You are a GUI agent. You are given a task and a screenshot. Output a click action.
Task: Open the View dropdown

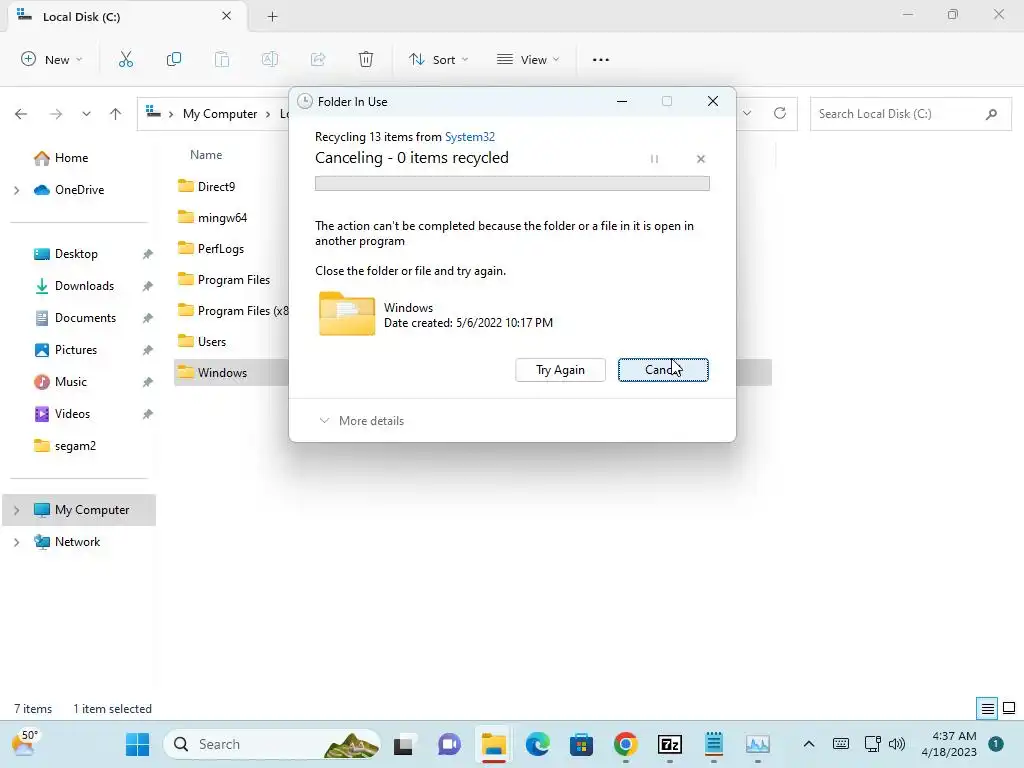point(528,59)
